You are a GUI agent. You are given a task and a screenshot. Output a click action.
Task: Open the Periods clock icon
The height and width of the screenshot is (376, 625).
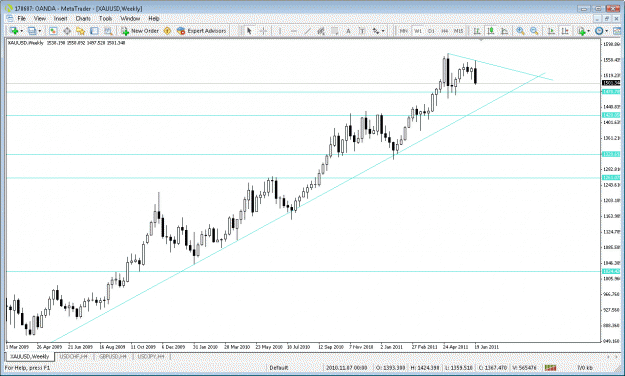click(599, 31)
